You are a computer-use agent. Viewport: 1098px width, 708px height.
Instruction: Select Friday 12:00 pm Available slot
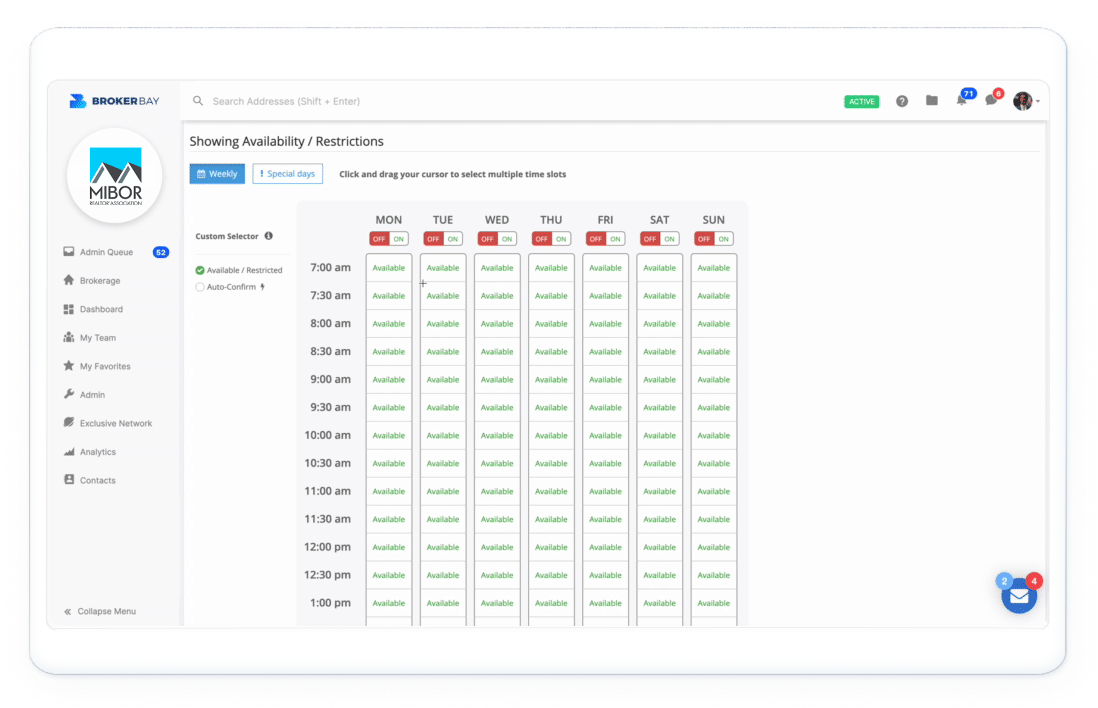[605, 548]
